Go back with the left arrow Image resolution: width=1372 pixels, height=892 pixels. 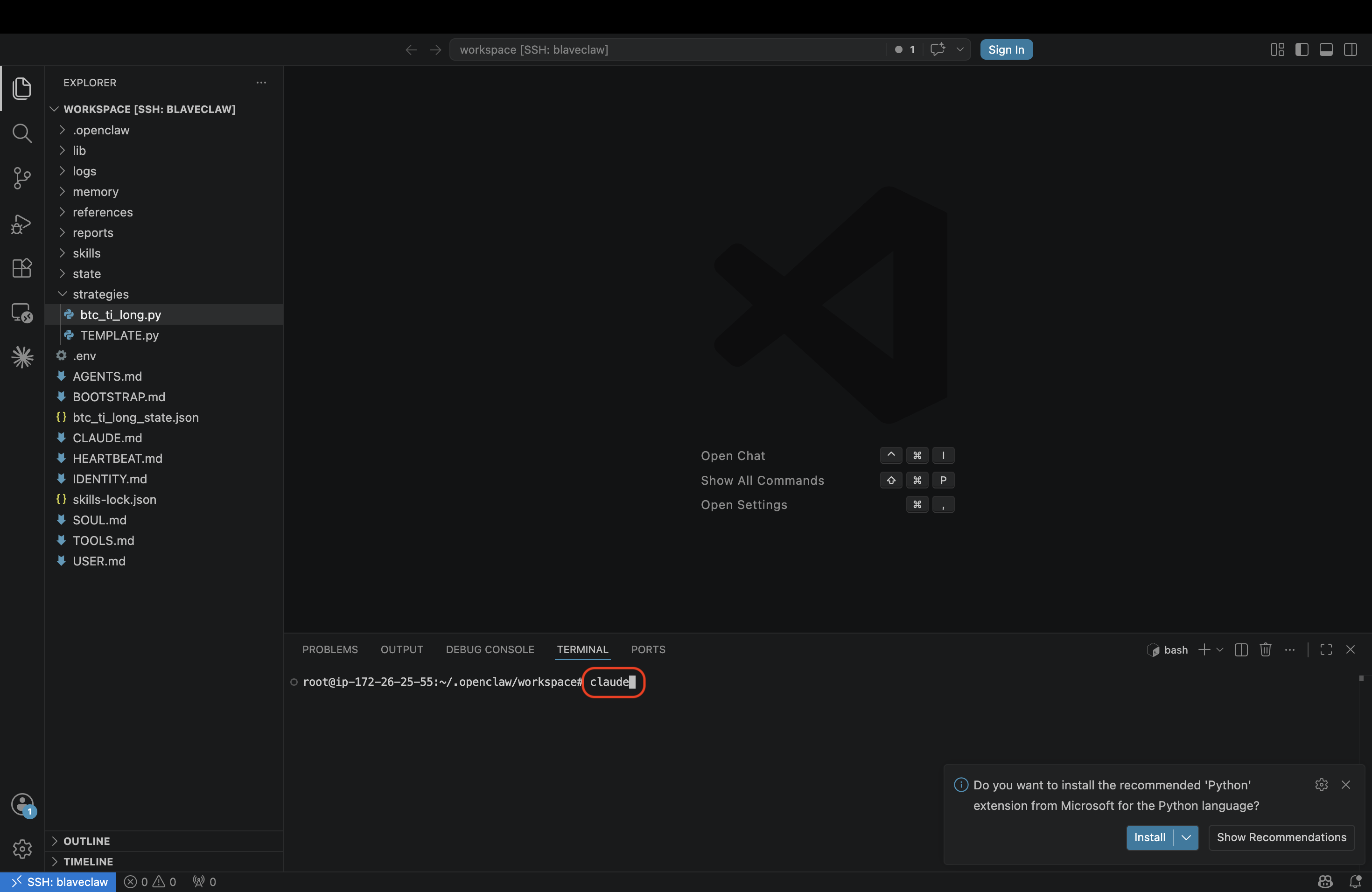[x=411, y=49]
